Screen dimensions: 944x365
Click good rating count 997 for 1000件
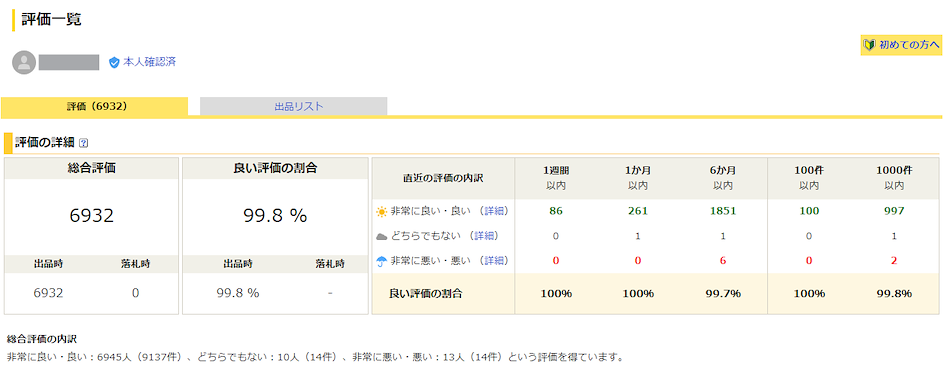point(894,211)
